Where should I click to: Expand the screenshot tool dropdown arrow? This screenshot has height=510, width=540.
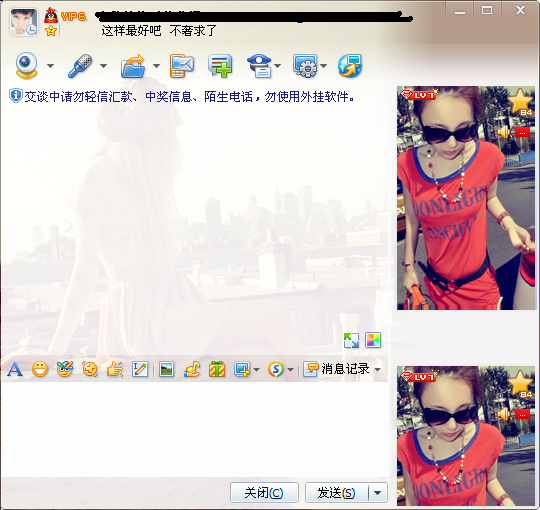(256, 370)
